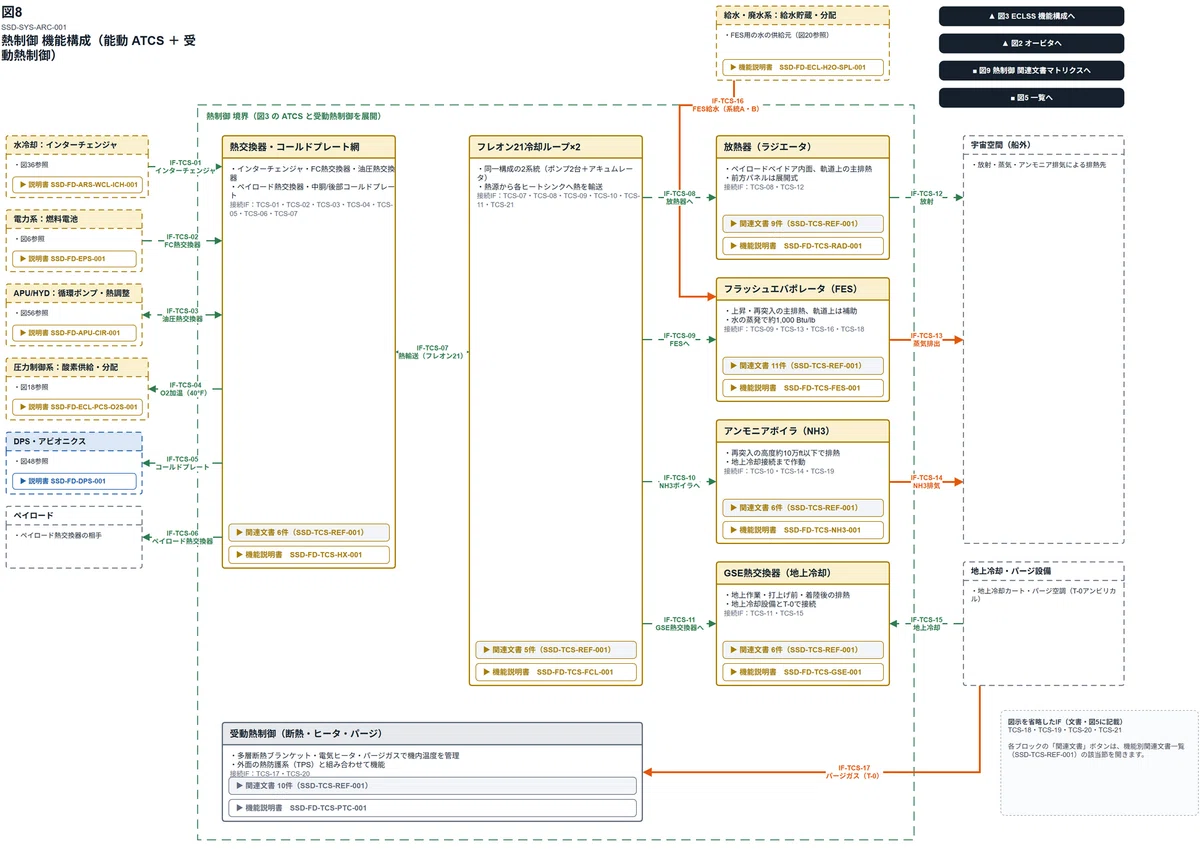Screen dimensions: 1200x849
Task: Open the 図3 ECLSS 機能構成へ navigation button
Action: click(x=1031, y=16)
